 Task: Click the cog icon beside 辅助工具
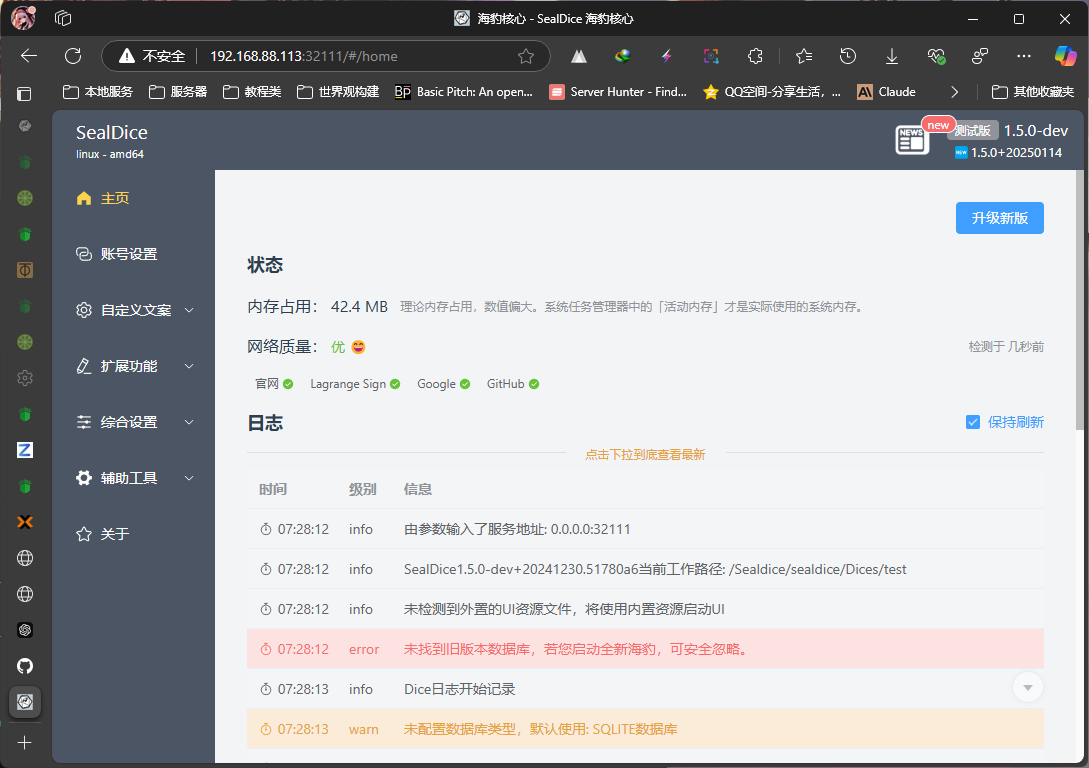tap(84, 478)
